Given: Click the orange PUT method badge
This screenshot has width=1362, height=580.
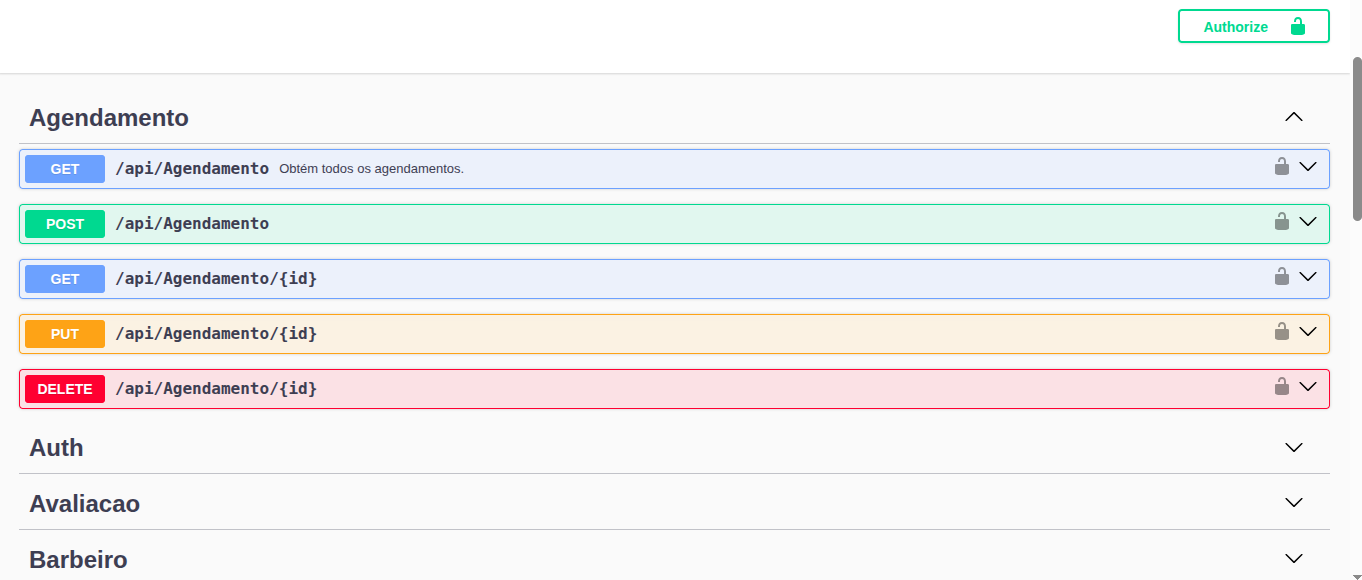Looking at the screenshot, I should (x=65, y=334).
